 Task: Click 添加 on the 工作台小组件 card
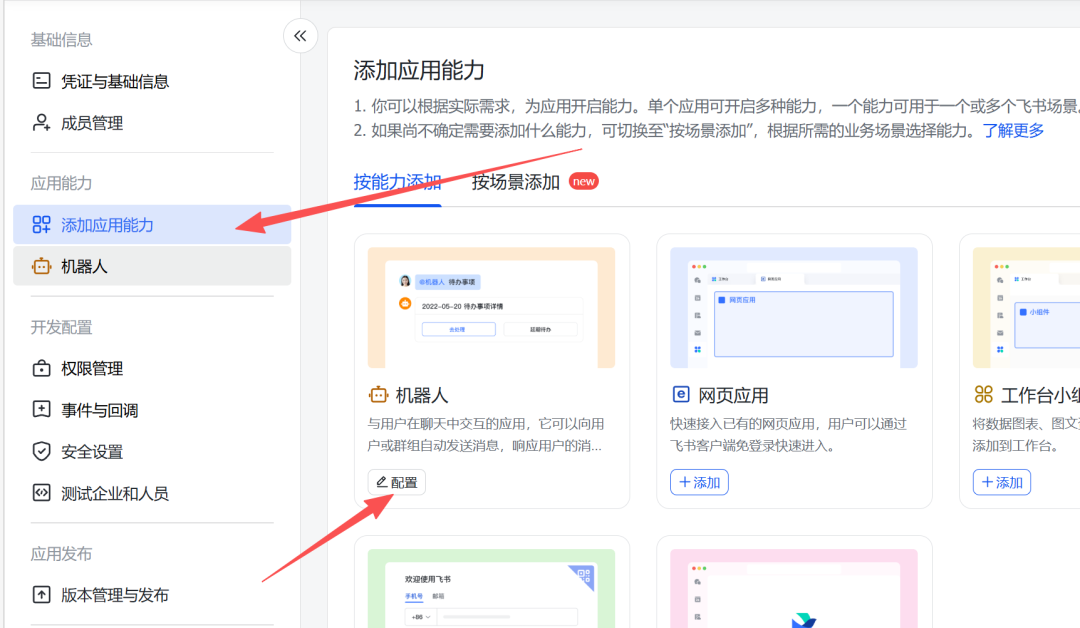[x=1001, y=482]
